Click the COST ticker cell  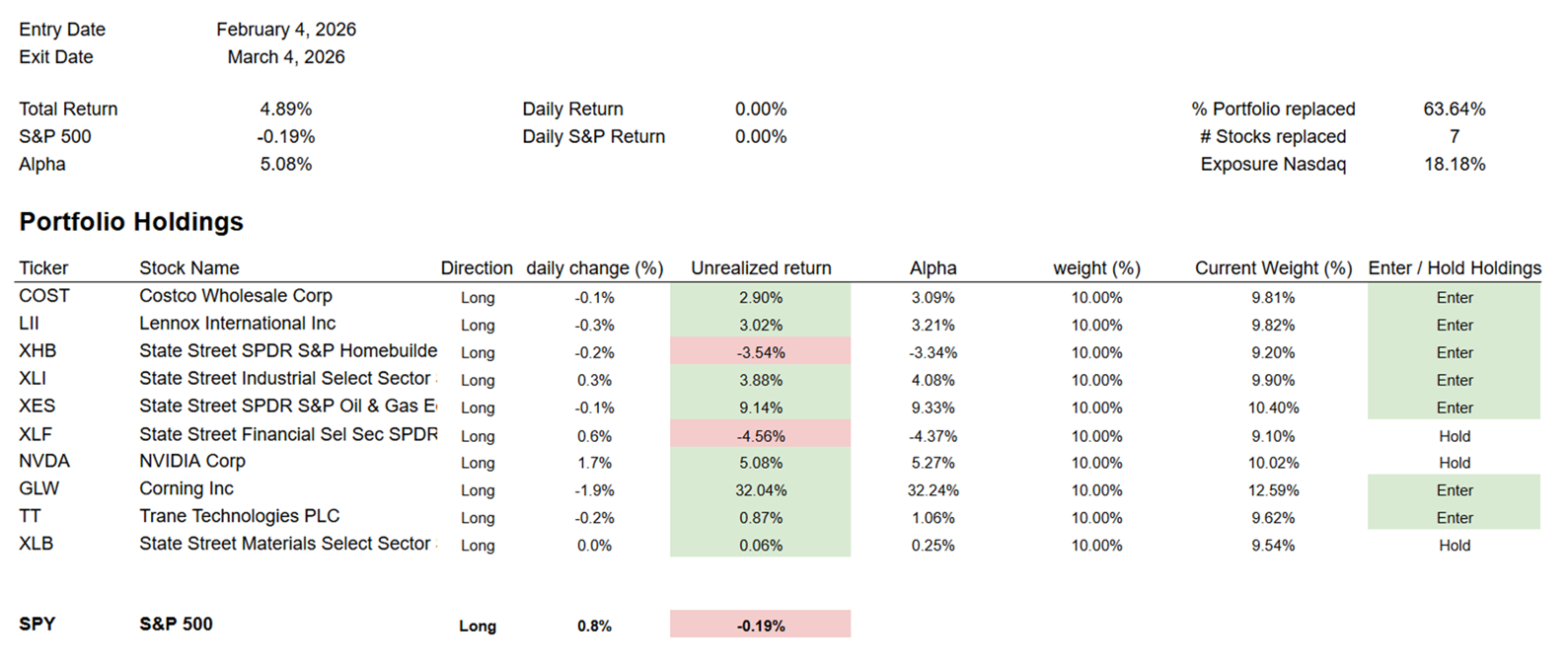[x=44, y=296]
